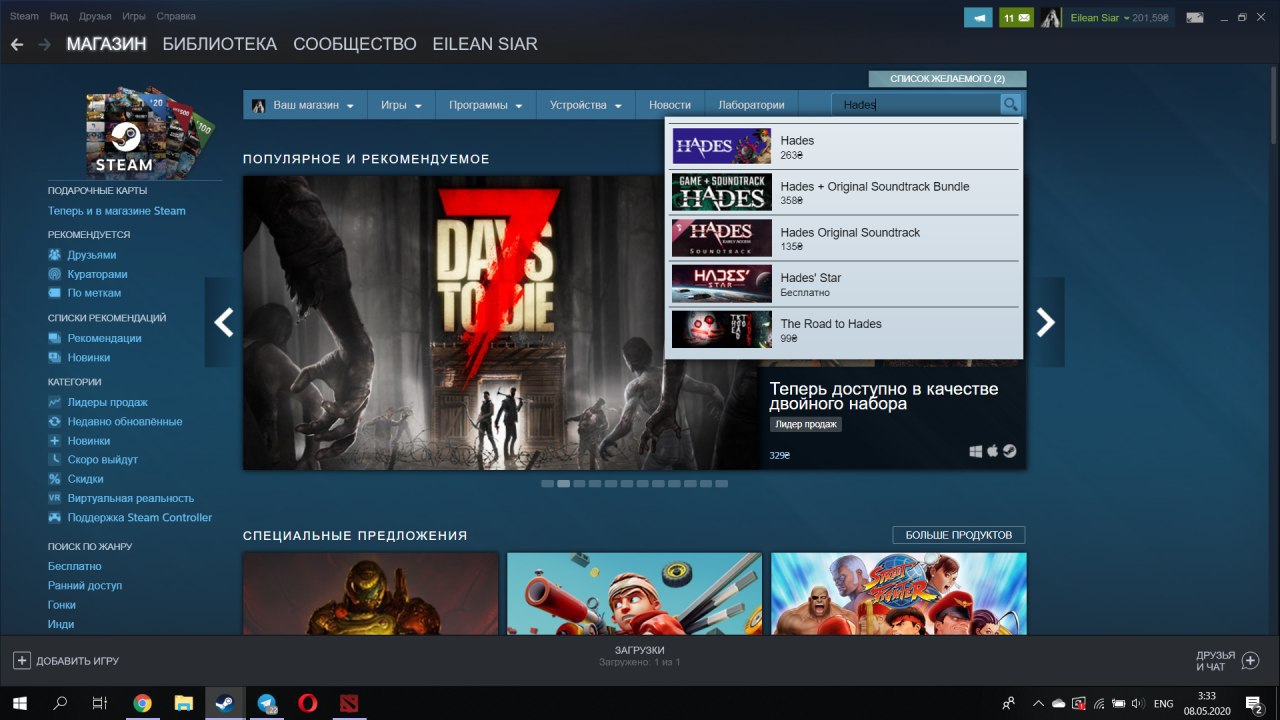Click the Eilean Siar profile avatar
The width and height of the screenshot is (1280, 720).
tap(1051, 17)
